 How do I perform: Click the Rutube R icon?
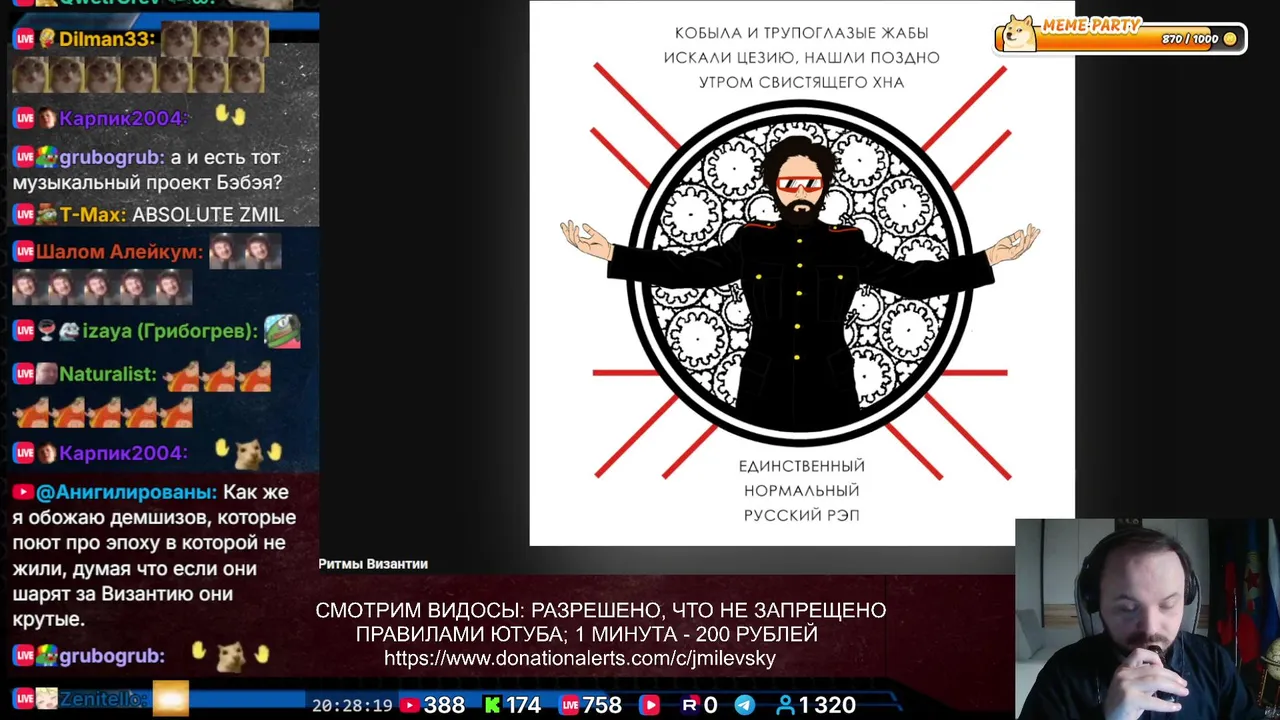(x=689, y=705)
